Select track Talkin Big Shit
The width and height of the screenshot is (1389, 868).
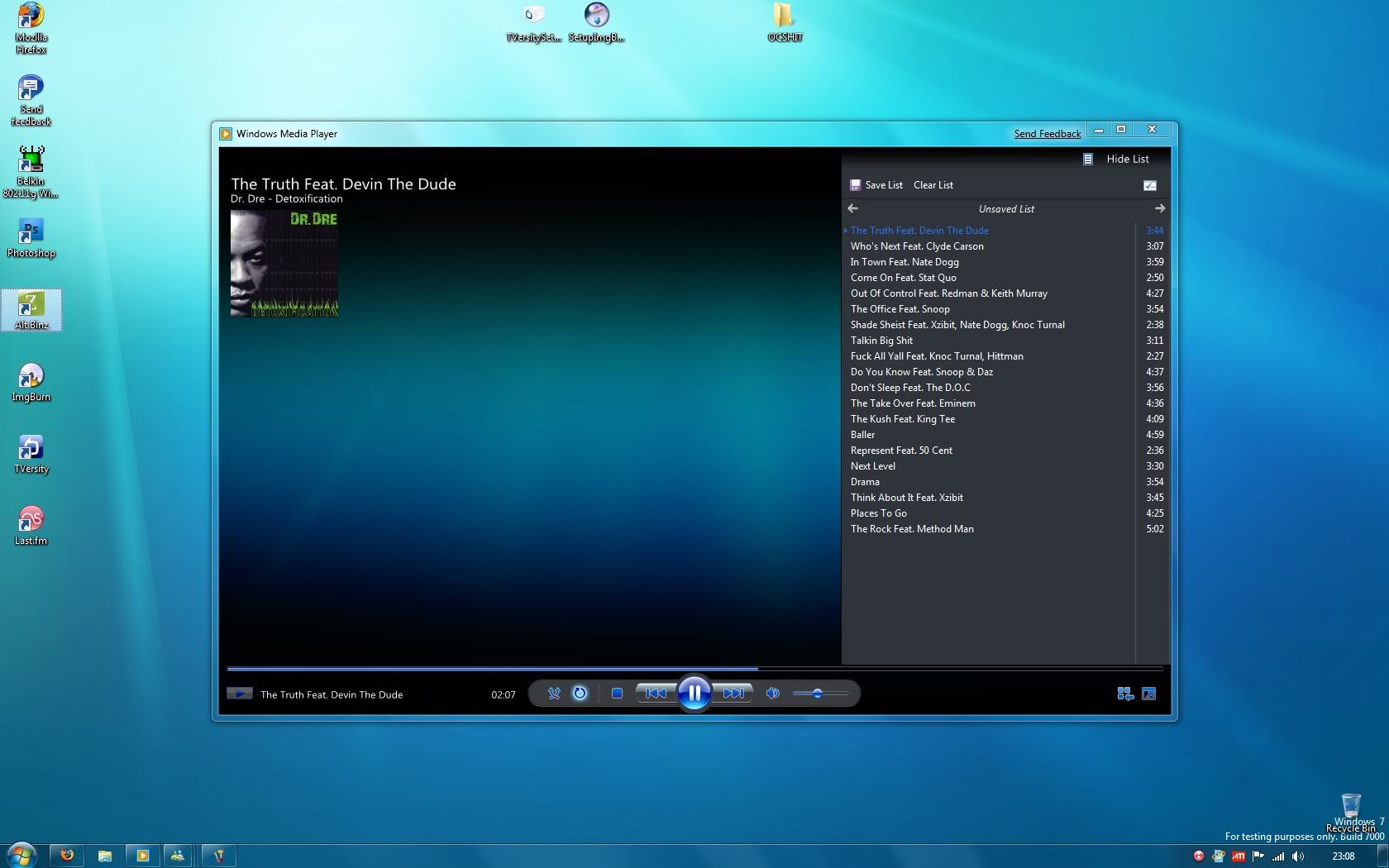click(1005, 341)
